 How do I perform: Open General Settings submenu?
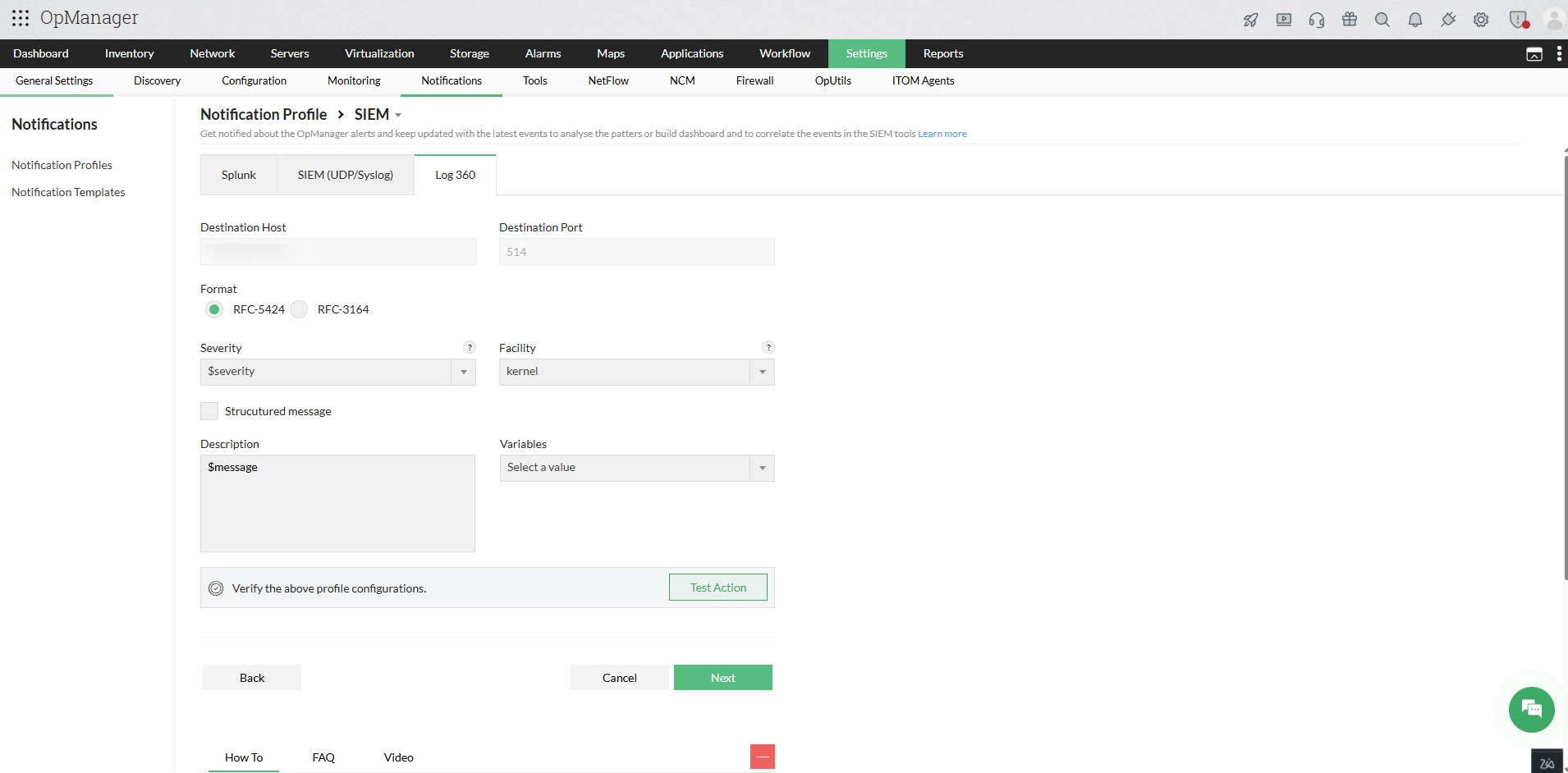point(54,80)
